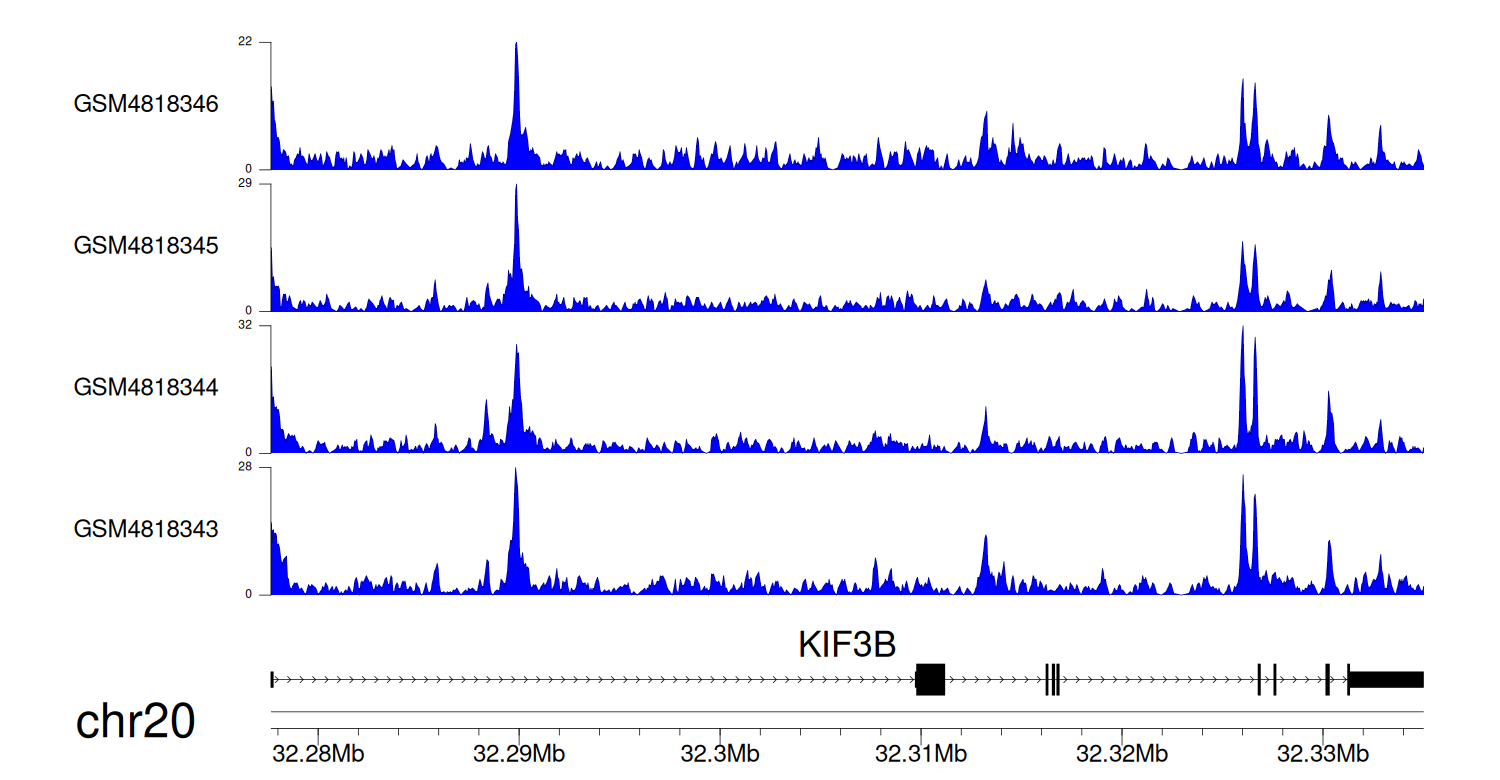Select the 32.32Mb axis label
The height and width of the screenshot is (780, 1500).
pyautogui.click(x=1122, y=753)
